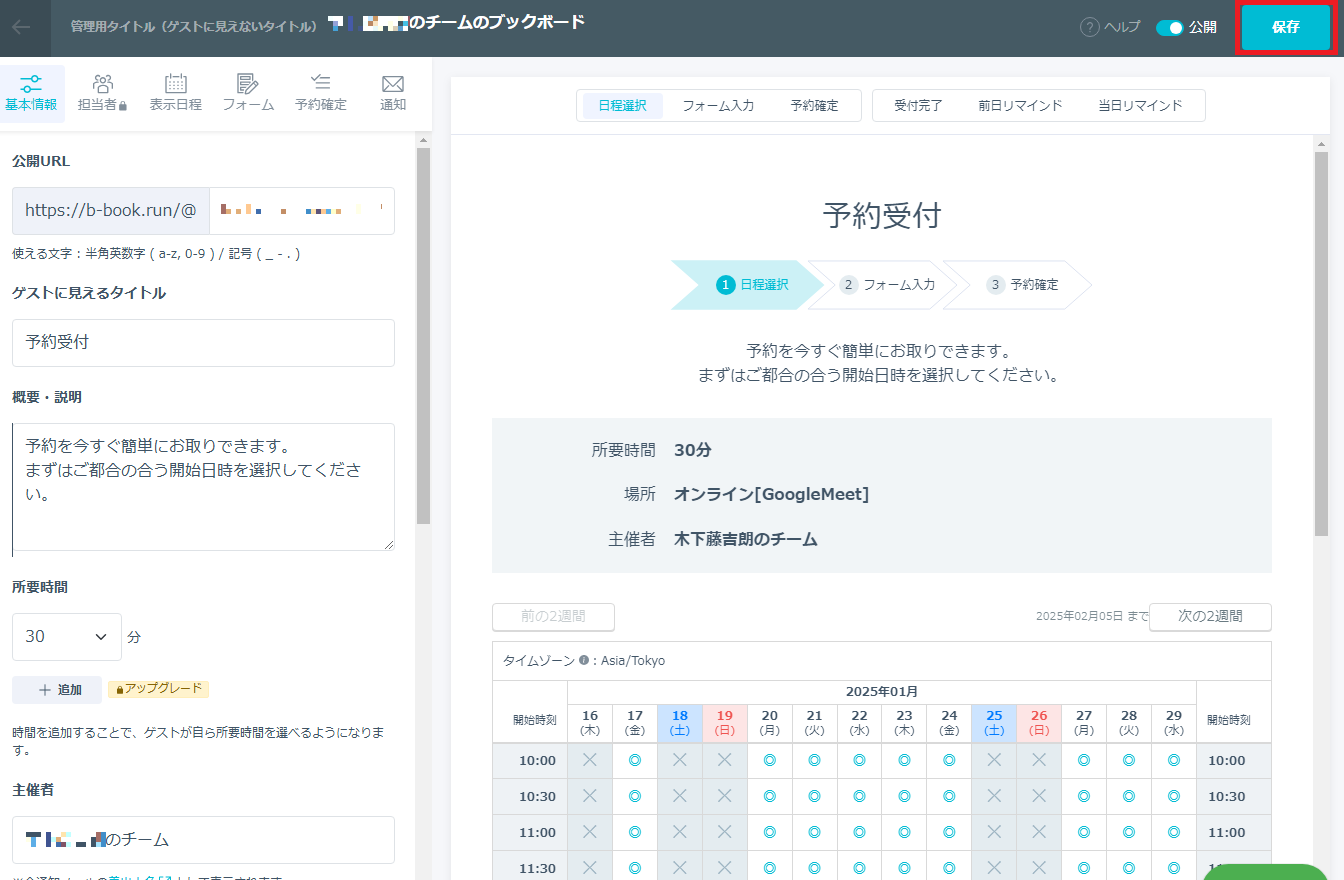Open the 表示日程 calendar icon

176,84
